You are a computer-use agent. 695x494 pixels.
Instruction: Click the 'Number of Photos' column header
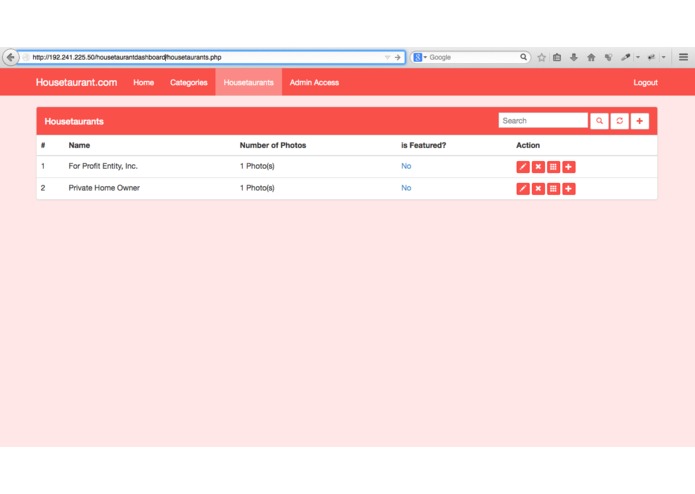coord(273,145)
